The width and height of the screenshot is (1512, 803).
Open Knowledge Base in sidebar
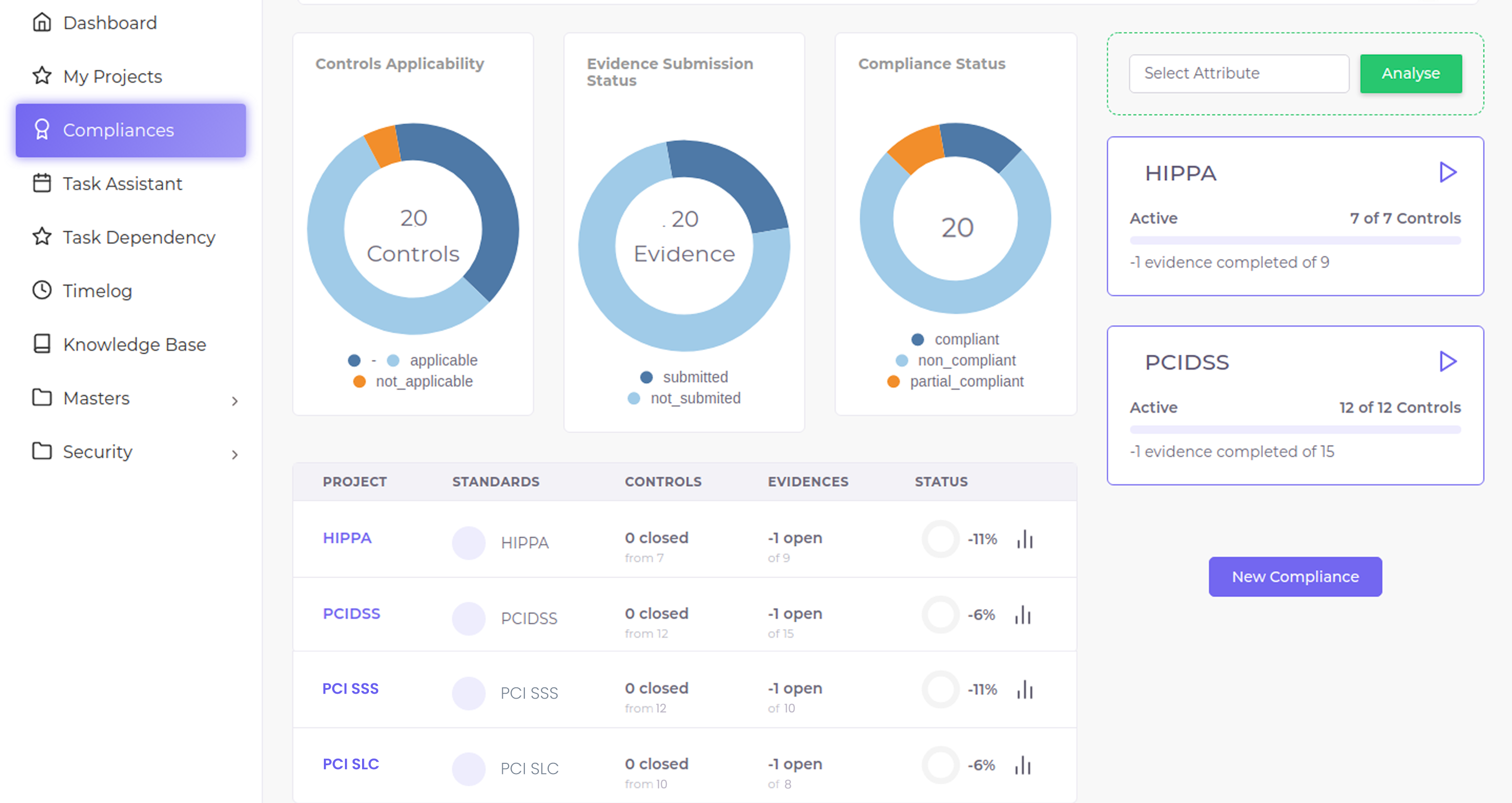pos(131,343)
